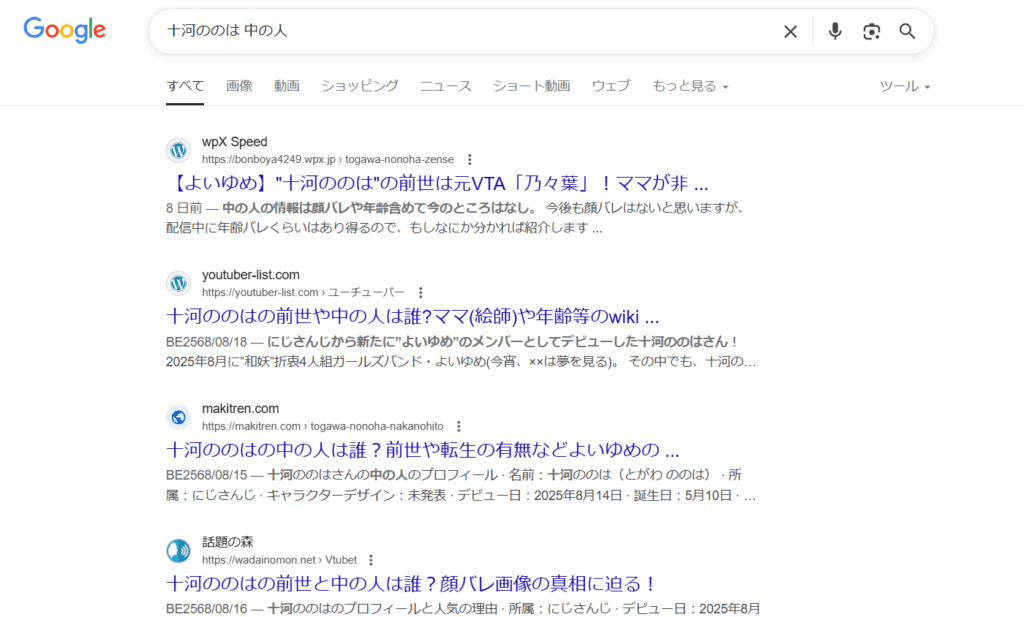Click the magnifying glass search button
This screenshot has height=617, width=1024.
907,31
